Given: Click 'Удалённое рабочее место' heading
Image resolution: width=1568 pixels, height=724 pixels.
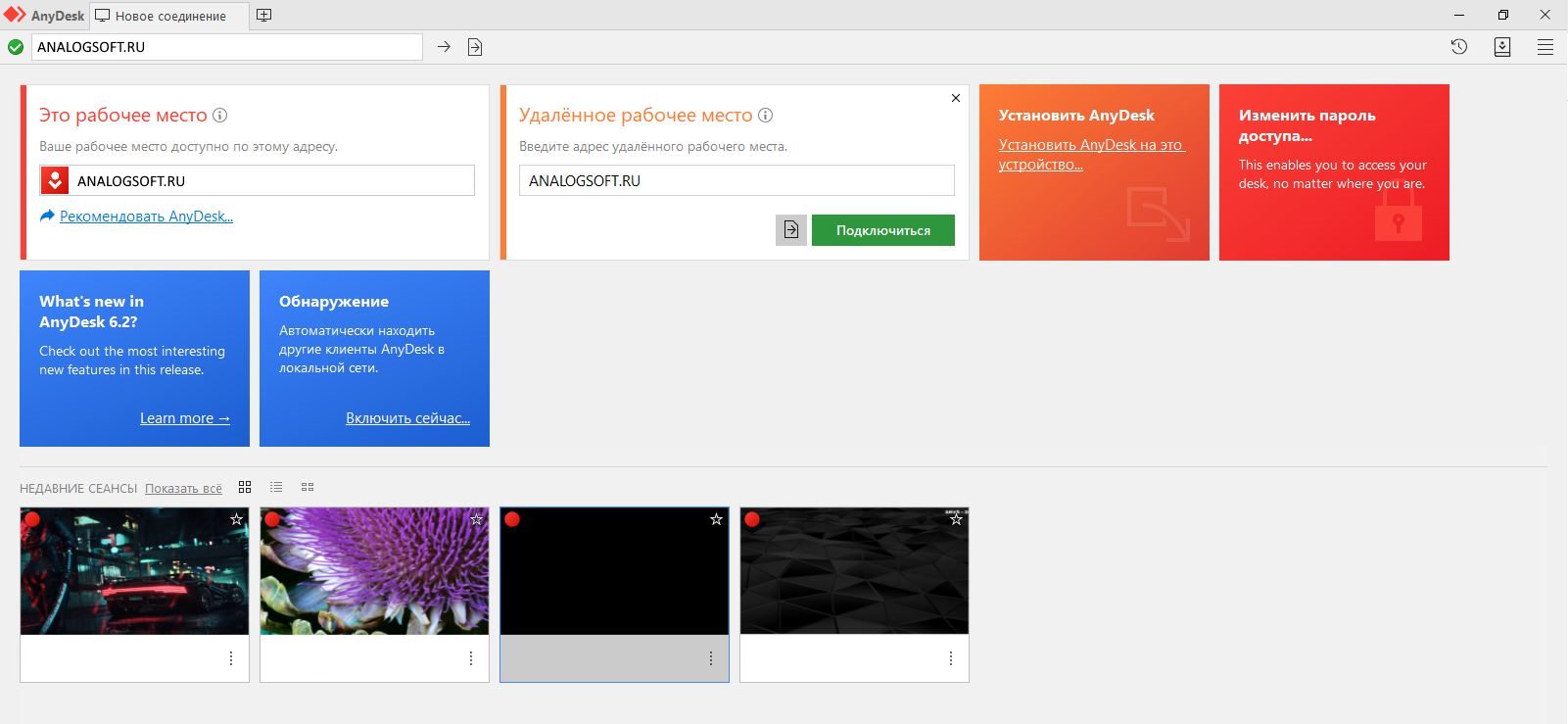Looking at the screenshot, I should (636, 115).
